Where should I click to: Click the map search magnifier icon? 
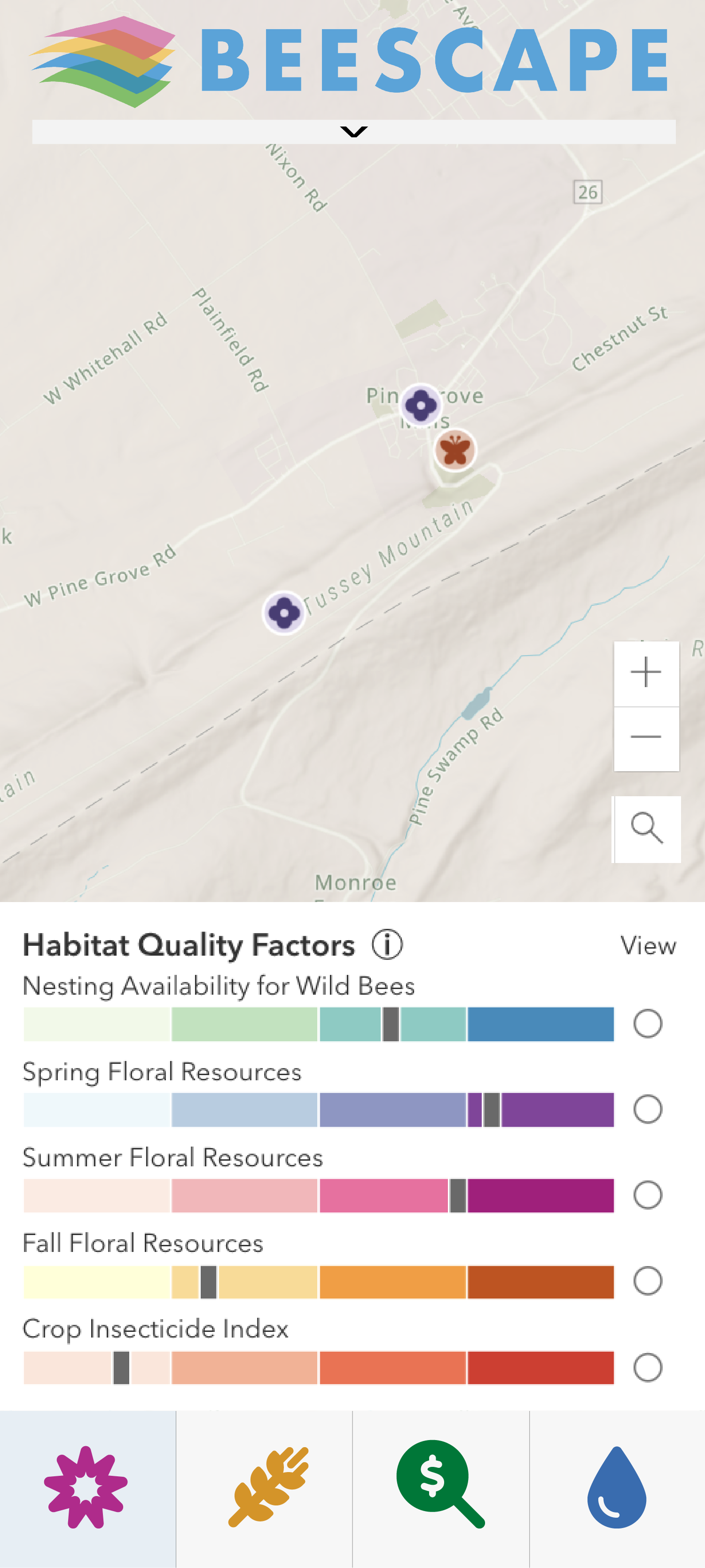646,829
